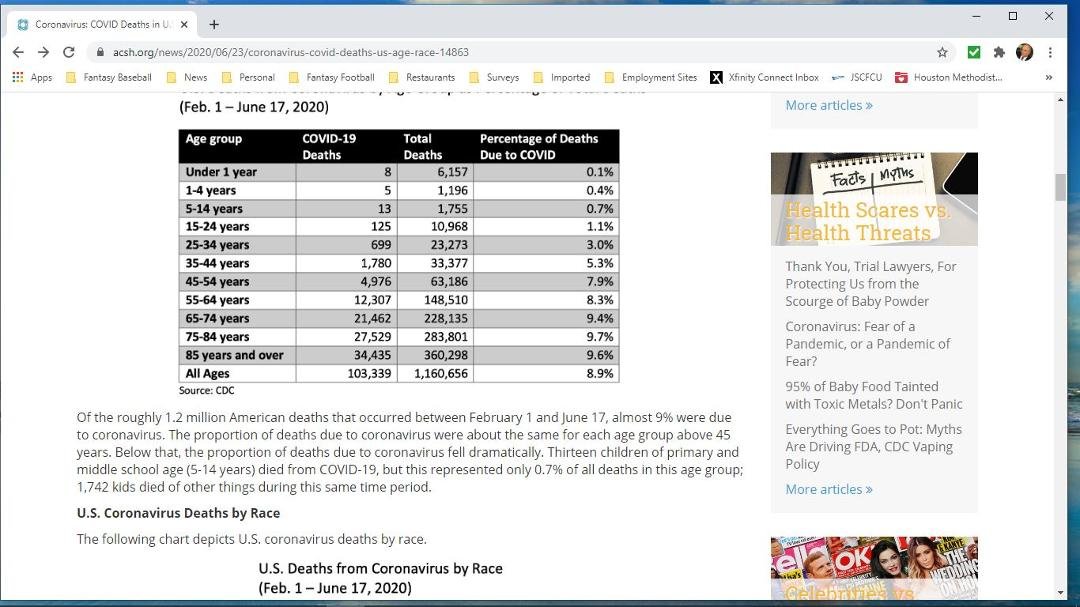Viewport: 1080px width, 607px height.
Task: Show more bookmarks with the chevron
Action: 1049,77
